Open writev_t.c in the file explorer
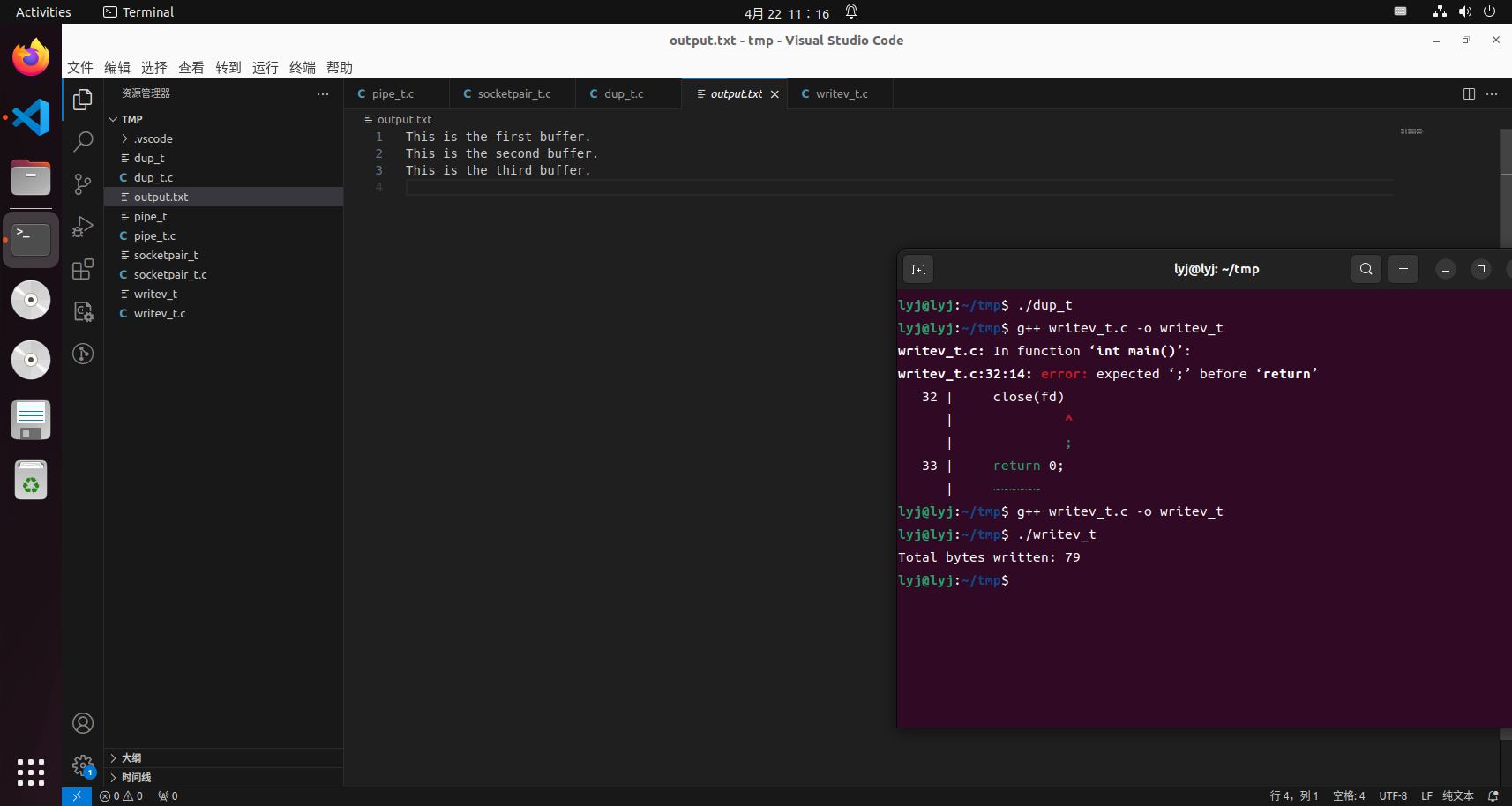Image resolution: width=1512 pixels, height=806 pixels. click(x=223, y=313)
